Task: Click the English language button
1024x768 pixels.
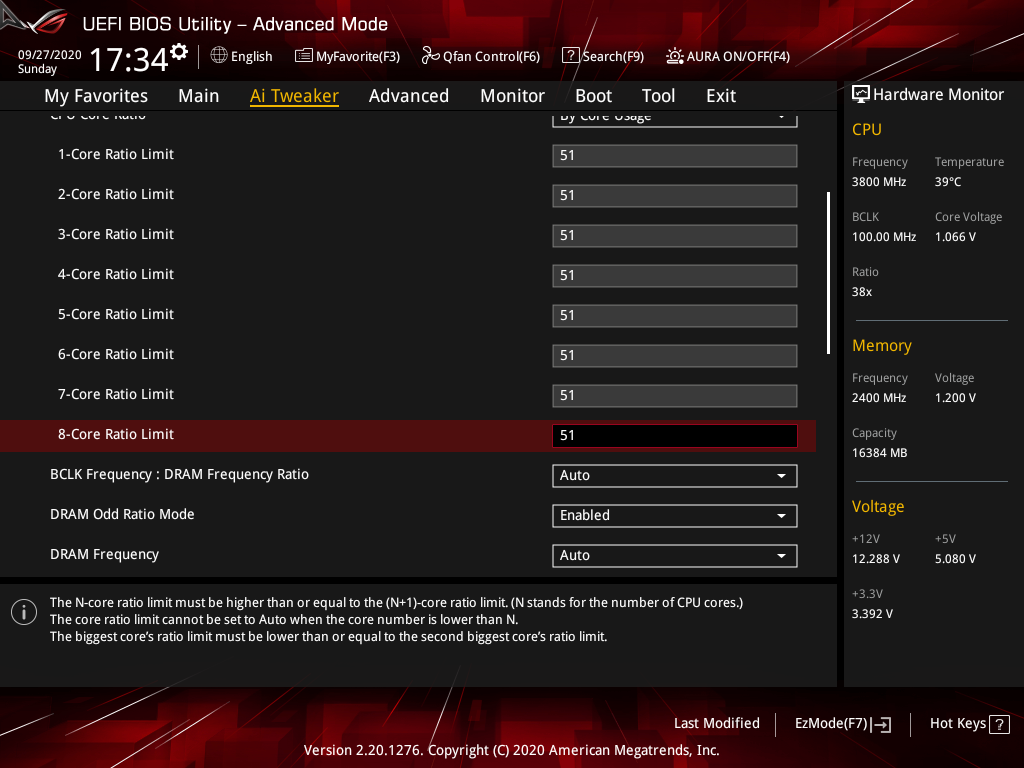Action: (251, 56)
